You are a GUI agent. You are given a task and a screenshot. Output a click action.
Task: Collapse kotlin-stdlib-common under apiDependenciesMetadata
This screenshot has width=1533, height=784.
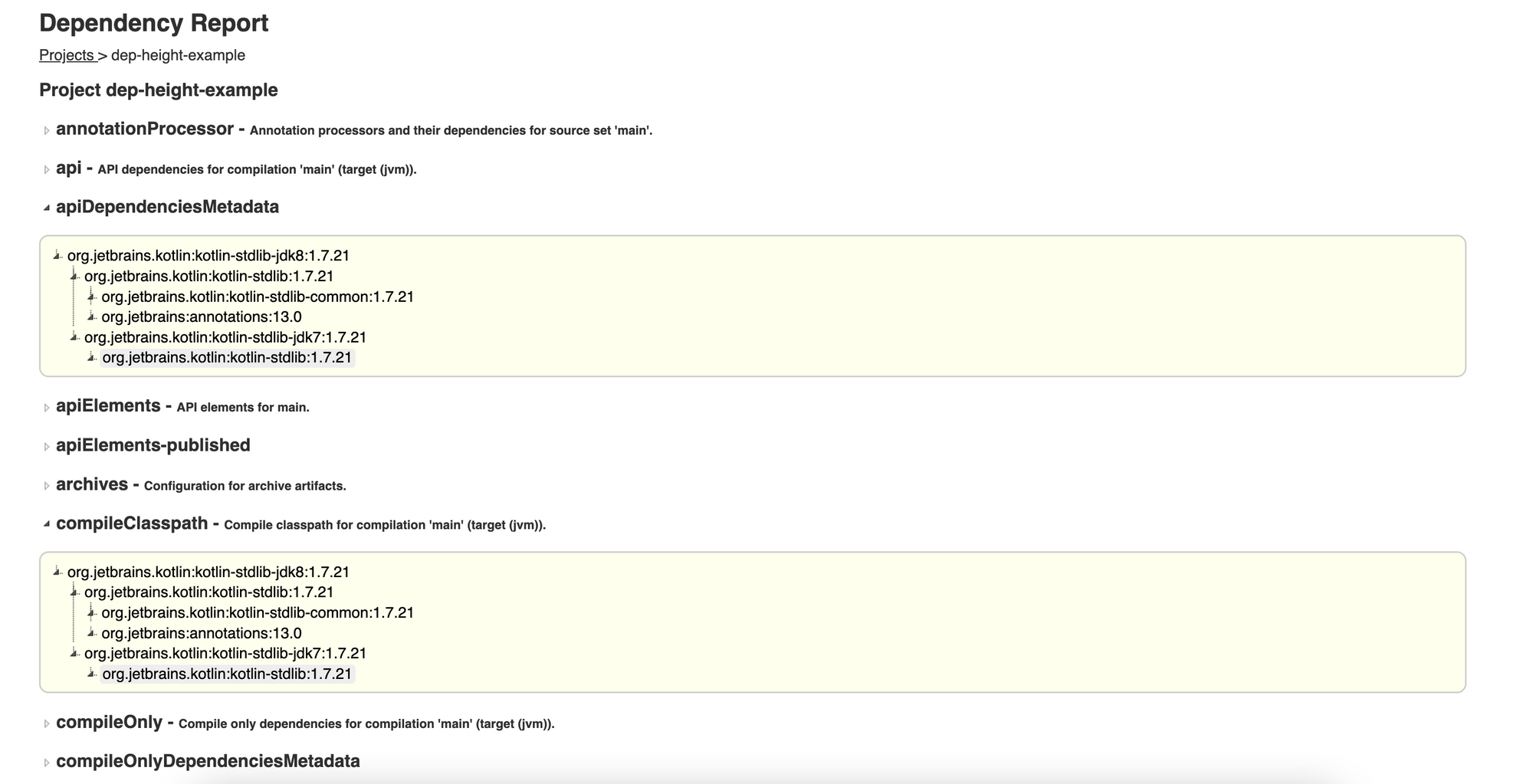click(x=91, y=297)
